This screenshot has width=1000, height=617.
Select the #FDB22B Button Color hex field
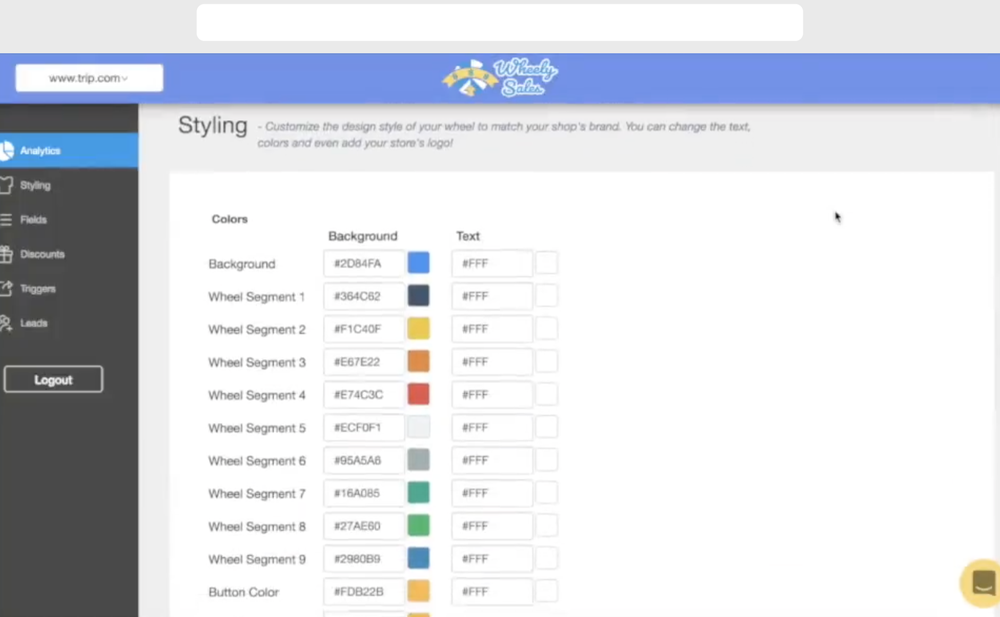point(362,591)
